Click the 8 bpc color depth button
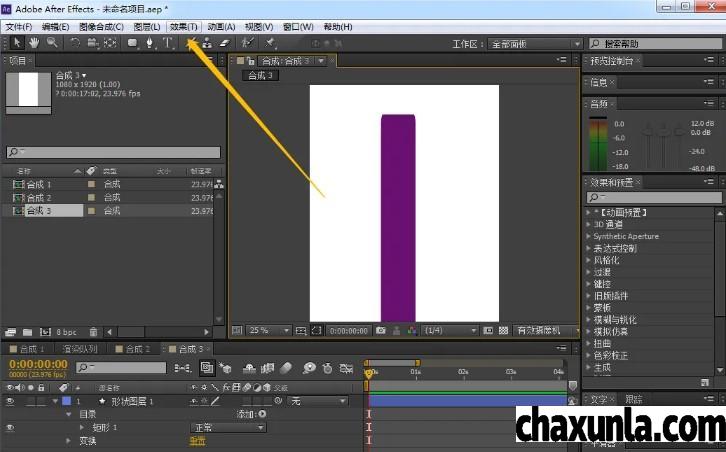Viewport: 726px width, 452px height. point(66,332)
